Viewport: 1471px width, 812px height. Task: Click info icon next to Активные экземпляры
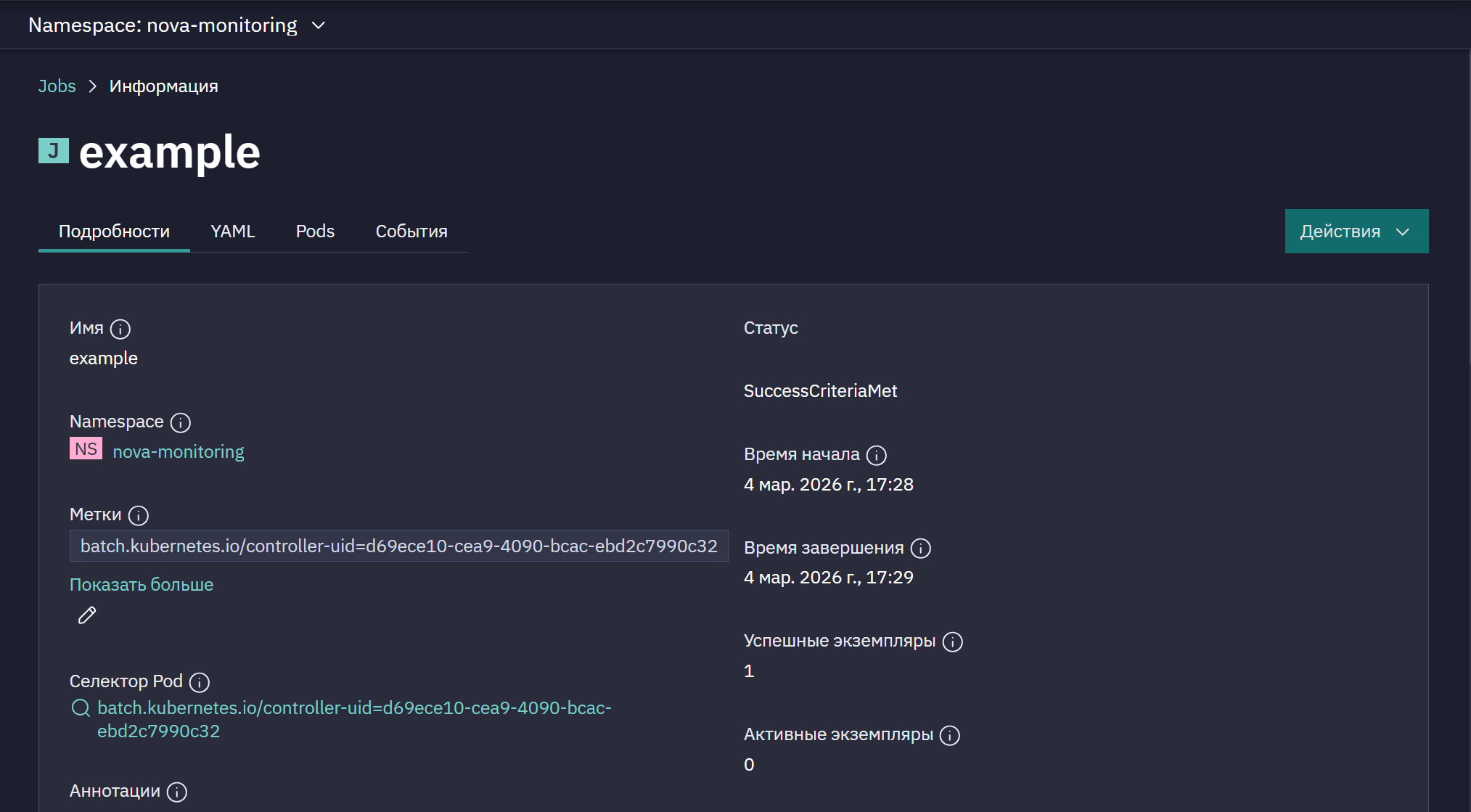point(950,735)
